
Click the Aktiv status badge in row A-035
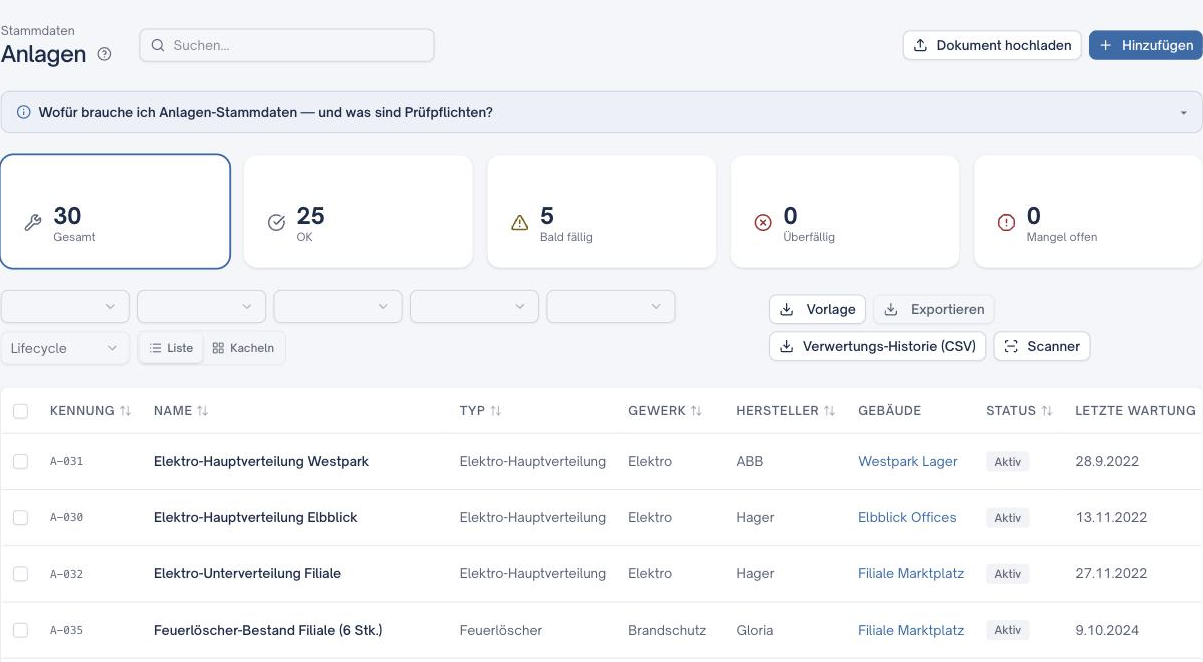click(1007, 630)
